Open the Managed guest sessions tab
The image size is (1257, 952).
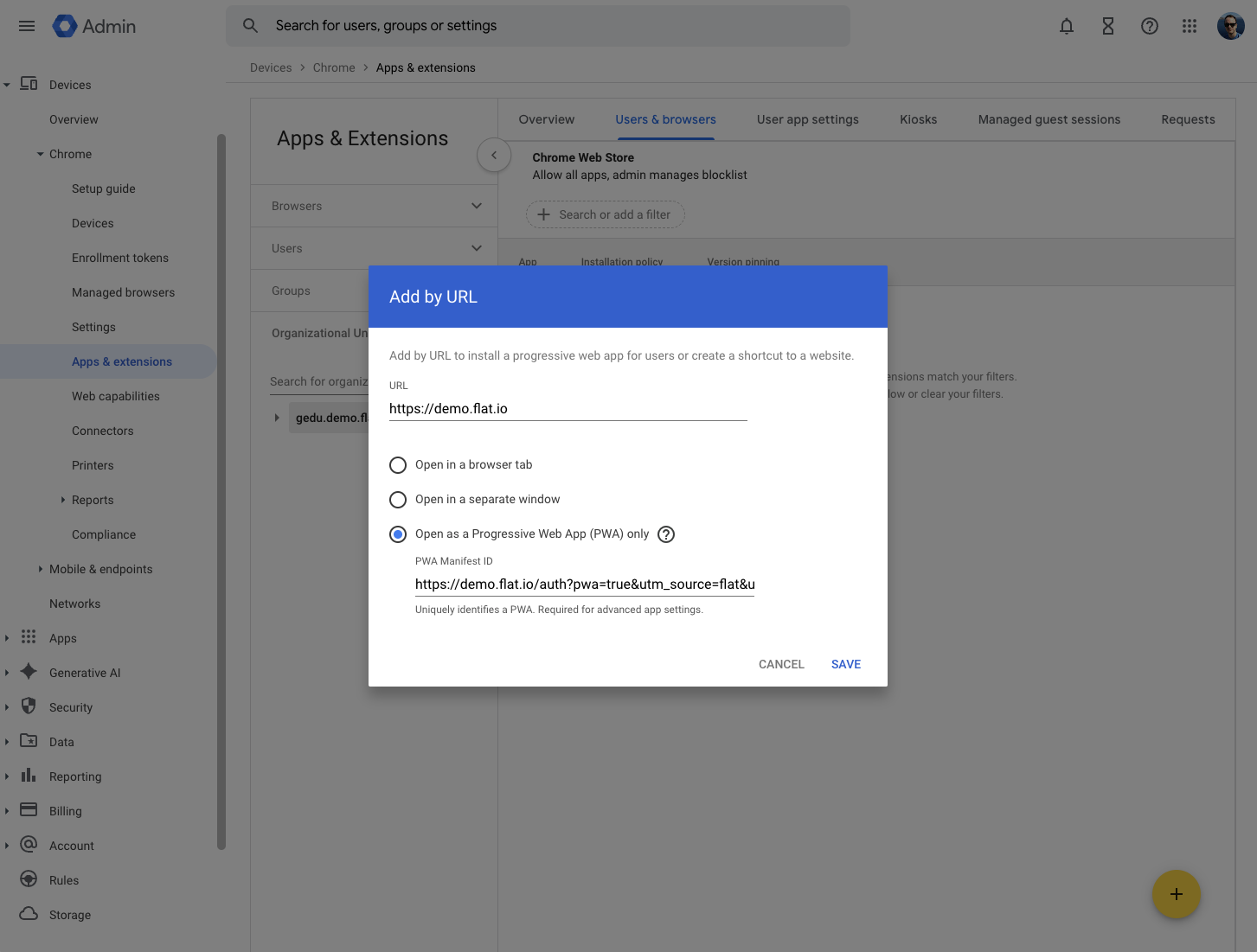pos(1049,119)
